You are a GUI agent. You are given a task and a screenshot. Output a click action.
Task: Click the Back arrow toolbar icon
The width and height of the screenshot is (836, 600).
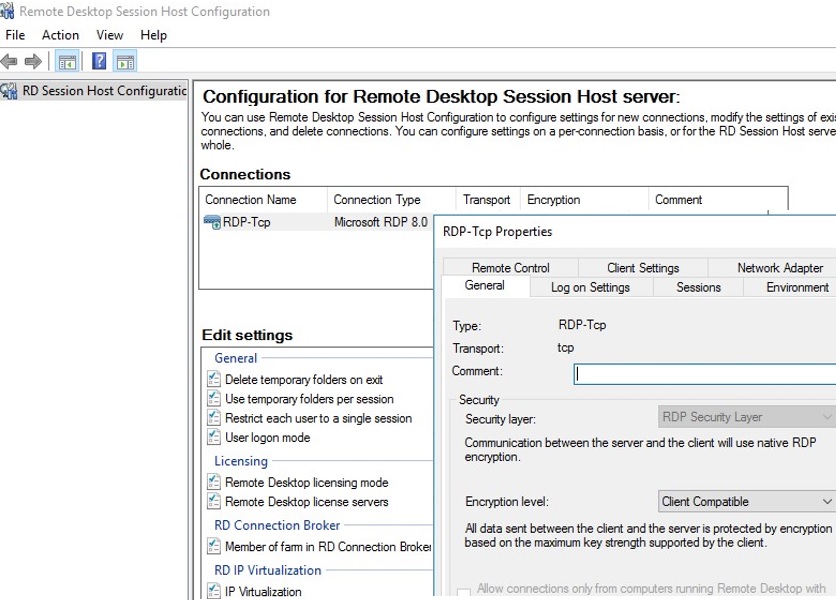[10, 62]
